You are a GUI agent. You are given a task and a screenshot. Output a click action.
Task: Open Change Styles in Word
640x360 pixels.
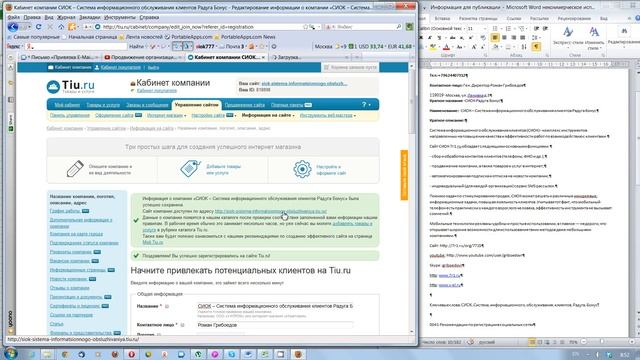tap(594, 37)
